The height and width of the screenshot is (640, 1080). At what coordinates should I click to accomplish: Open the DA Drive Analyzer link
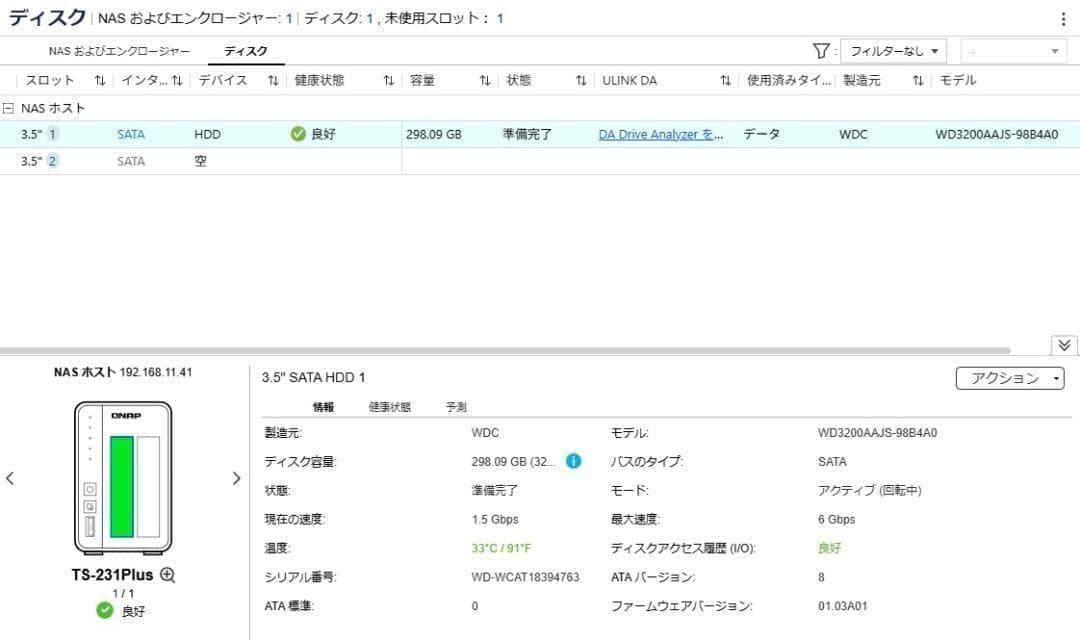click(x=661, y=133)
